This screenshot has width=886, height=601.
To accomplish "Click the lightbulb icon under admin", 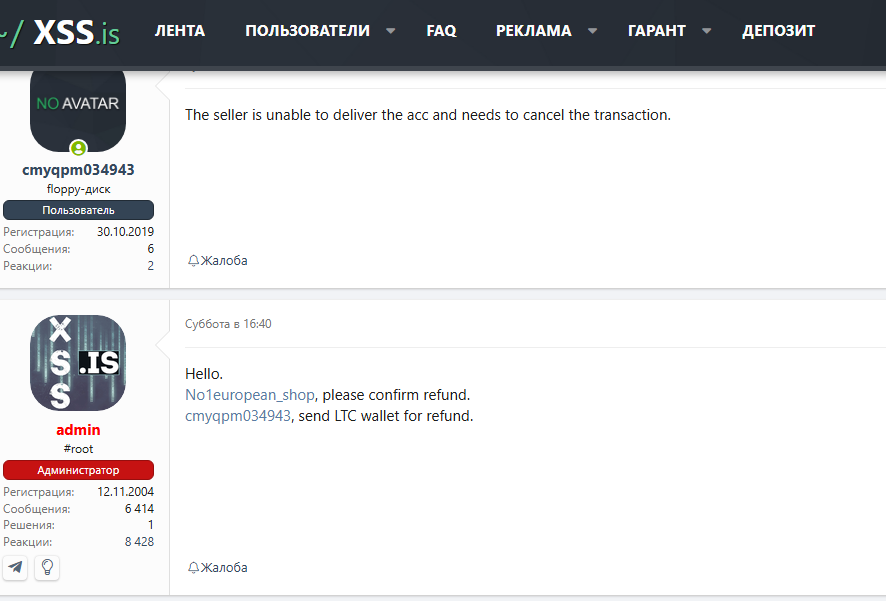I will point(46,568).
